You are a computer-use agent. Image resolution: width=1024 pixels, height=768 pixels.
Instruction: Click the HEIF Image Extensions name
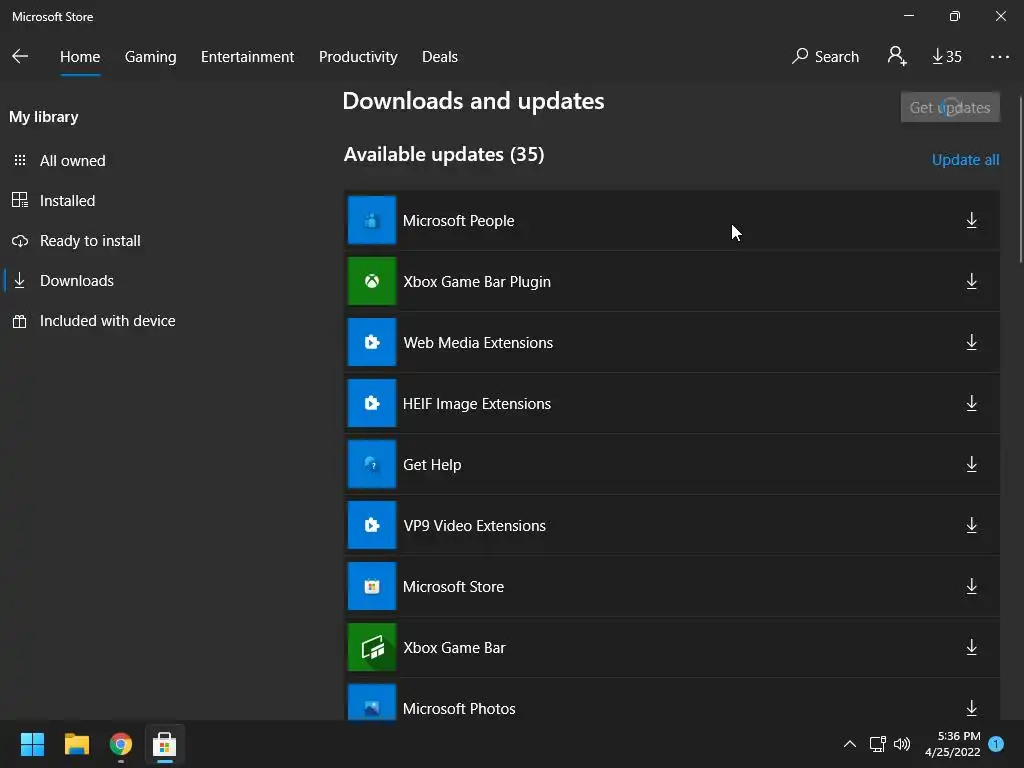(x=477, y=404)
